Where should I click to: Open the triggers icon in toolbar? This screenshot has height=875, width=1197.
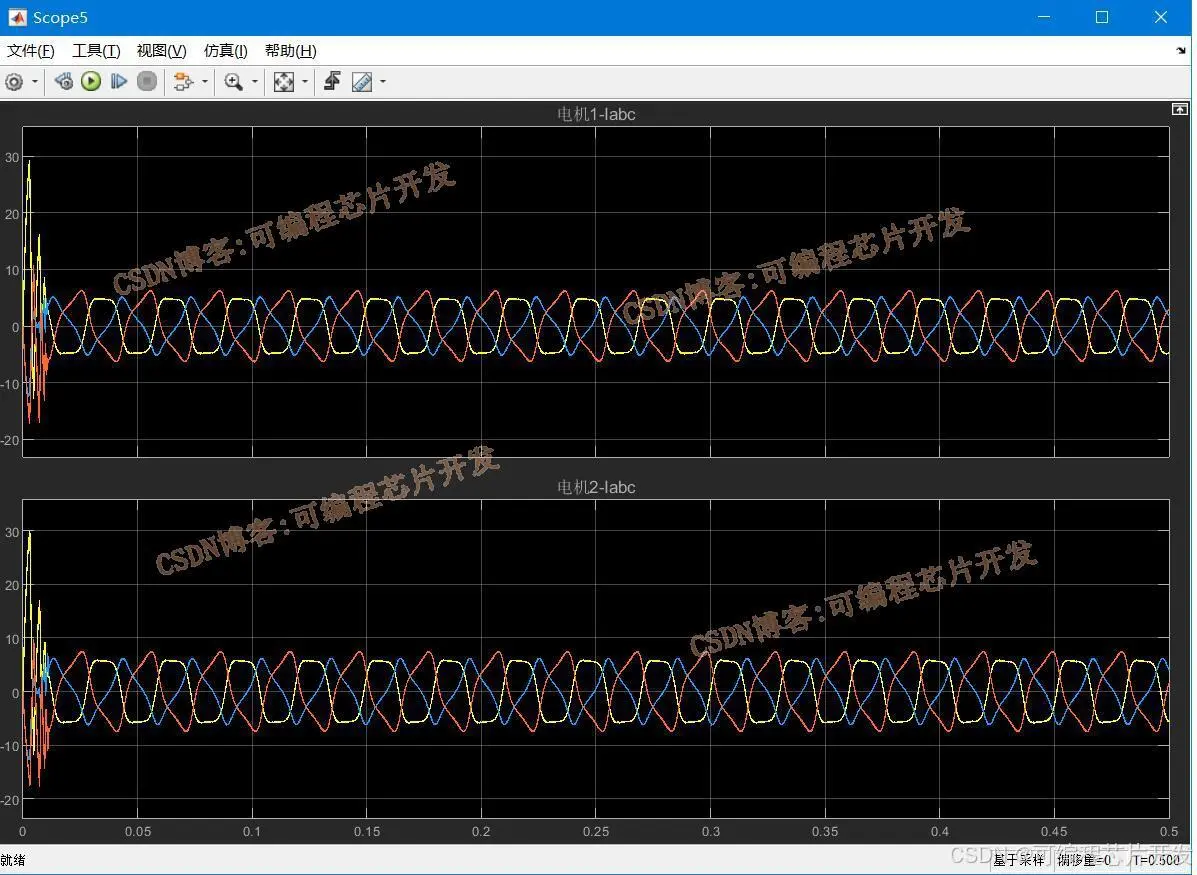(332, 82)
